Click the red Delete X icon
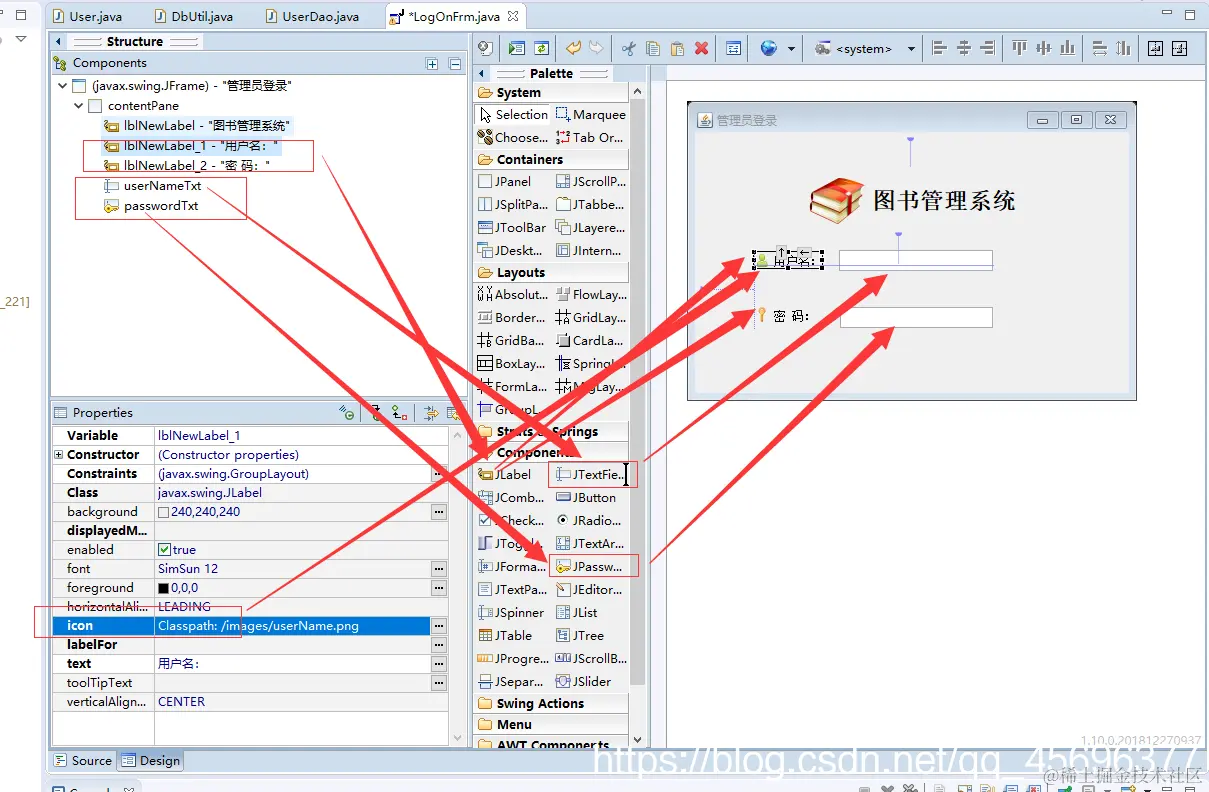 (x=702, y=48)
